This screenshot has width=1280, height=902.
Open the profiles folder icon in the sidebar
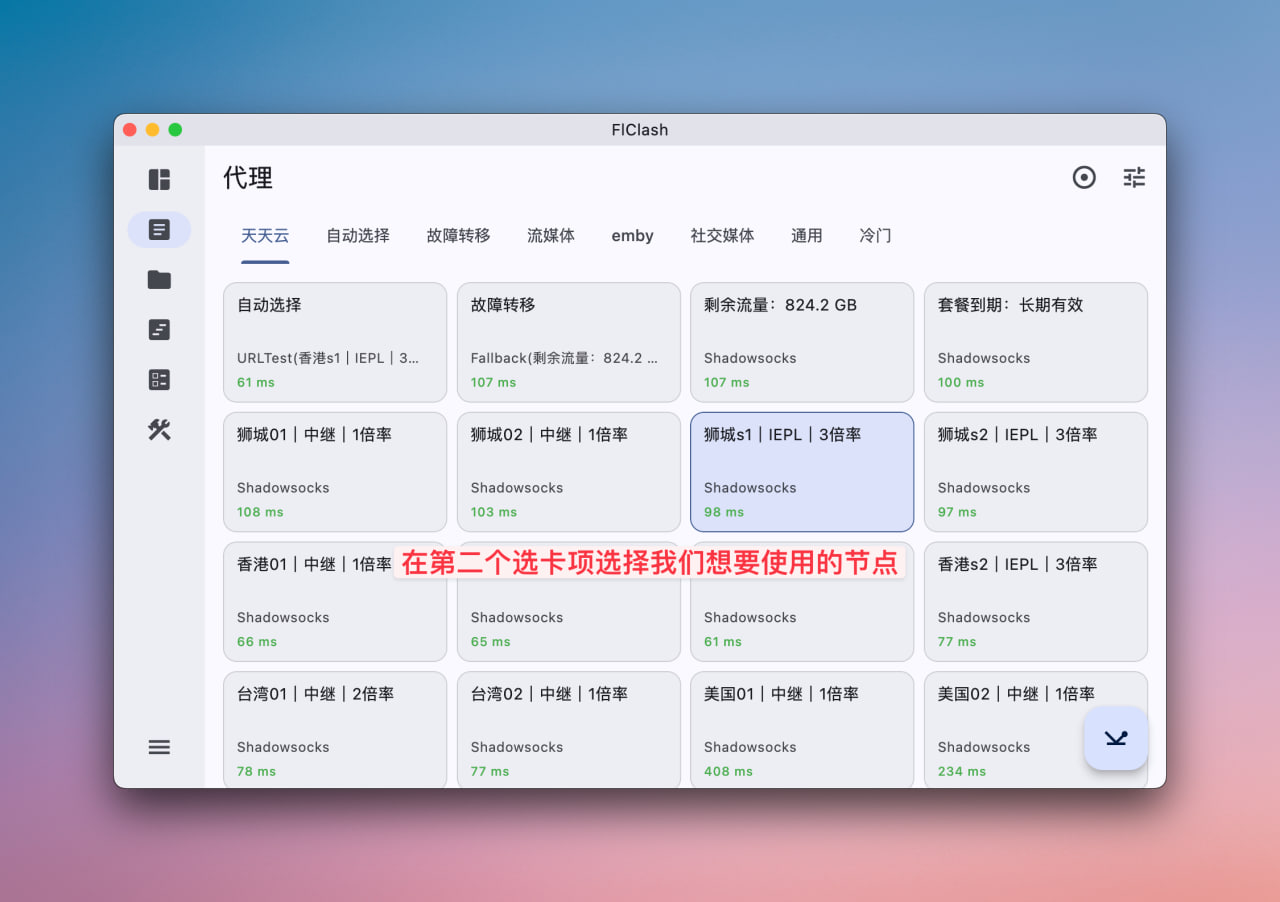(x=159, y=280)
